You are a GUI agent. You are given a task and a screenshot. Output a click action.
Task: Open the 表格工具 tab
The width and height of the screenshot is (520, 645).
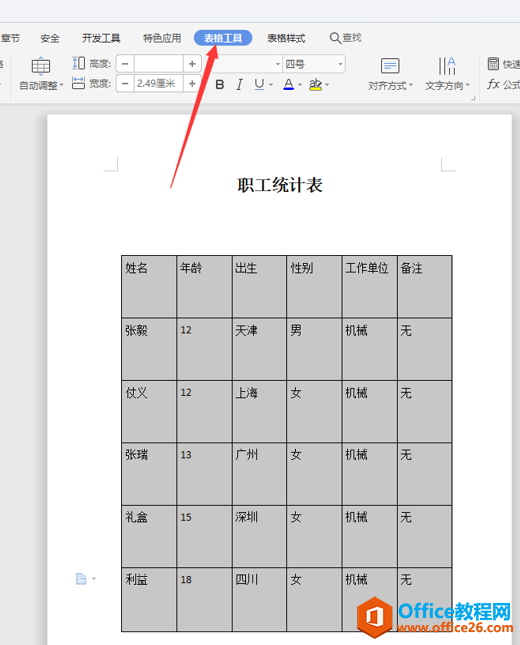pos(223,38)
